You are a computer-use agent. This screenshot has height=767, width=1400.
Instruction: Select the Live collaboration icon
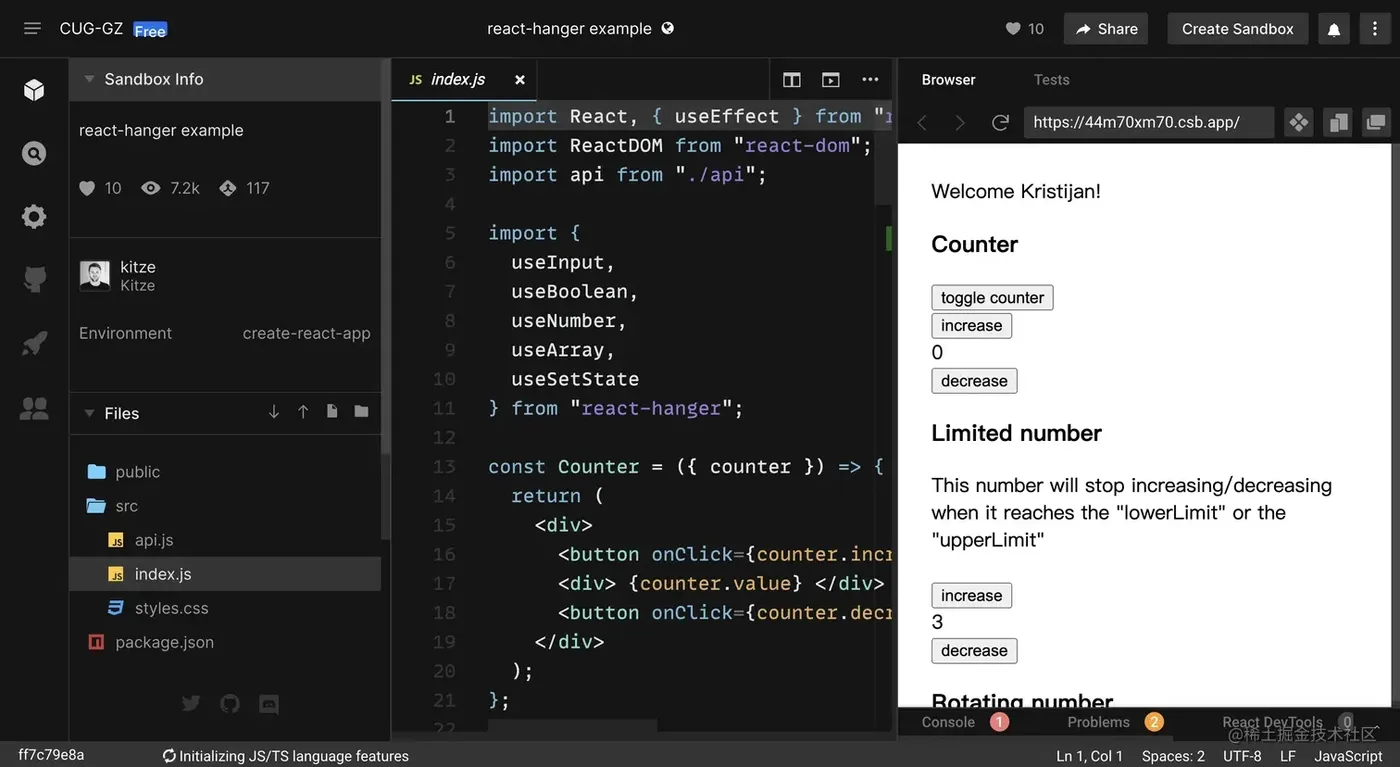(x=33, y=407)
